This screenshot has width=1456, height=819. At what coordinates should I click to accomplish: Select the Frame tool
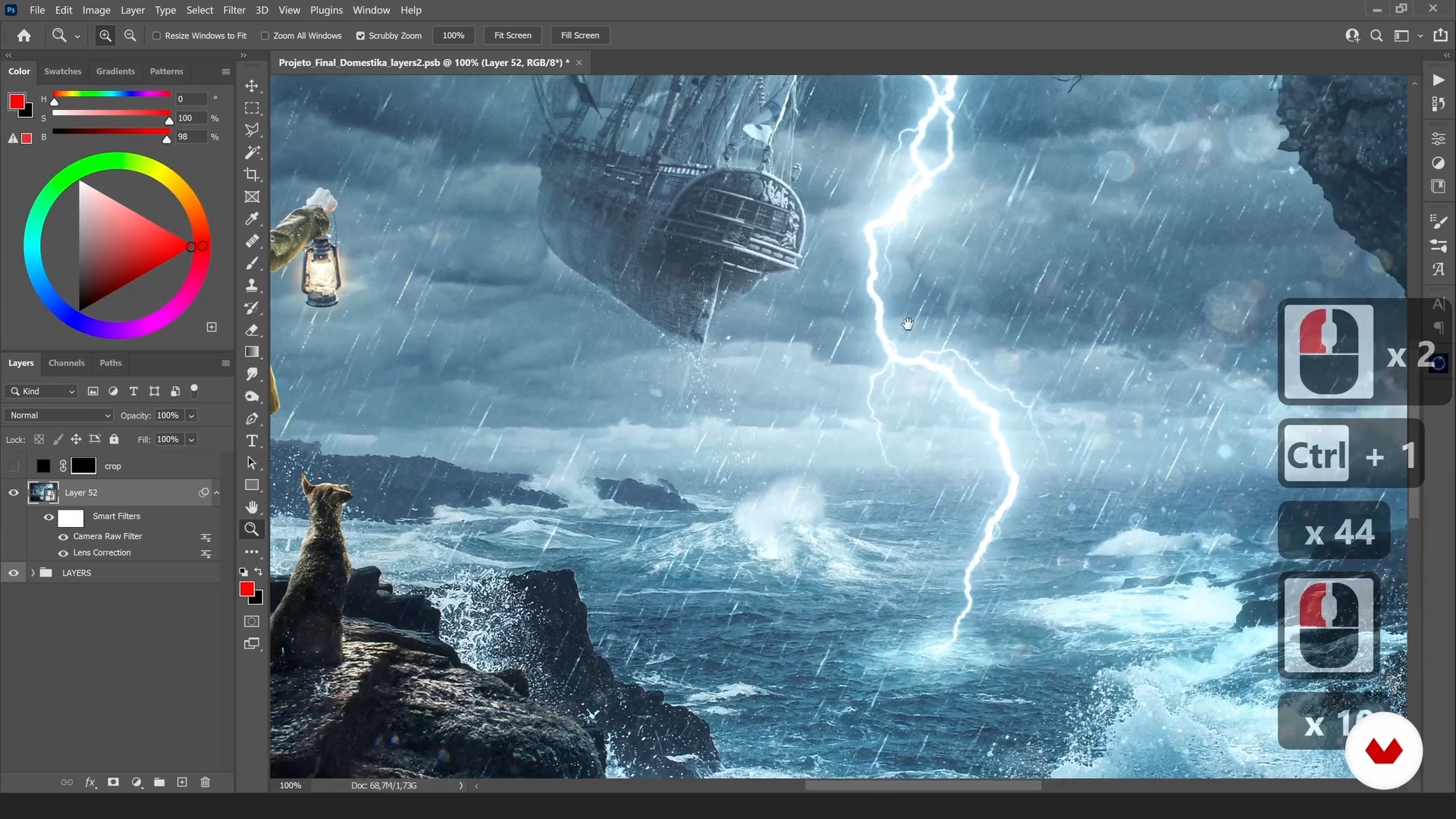(252, 196)
